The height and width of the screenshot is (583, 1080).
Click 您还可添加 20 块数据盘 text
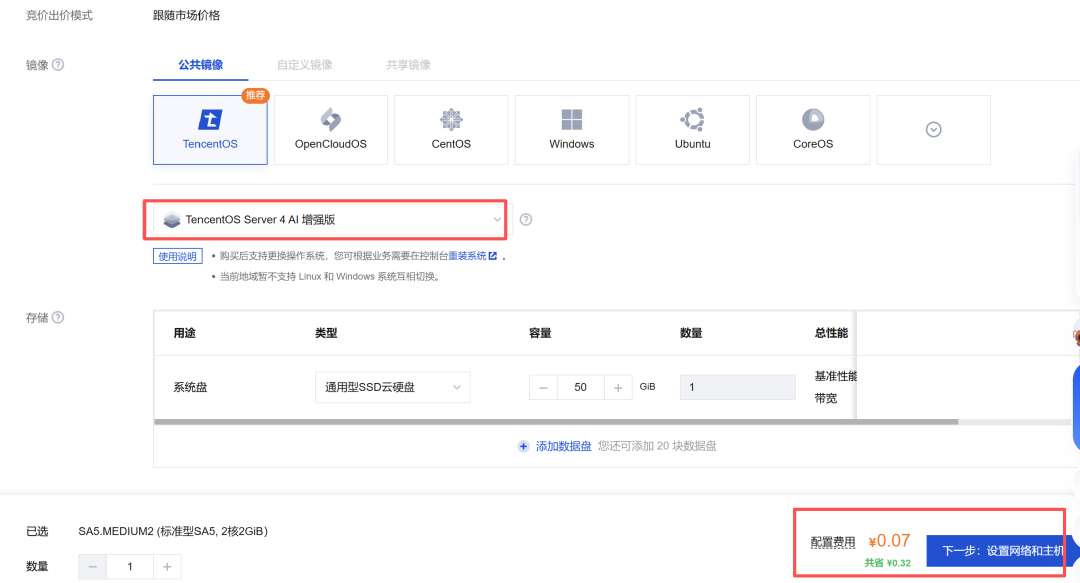[x=657, y=447]
